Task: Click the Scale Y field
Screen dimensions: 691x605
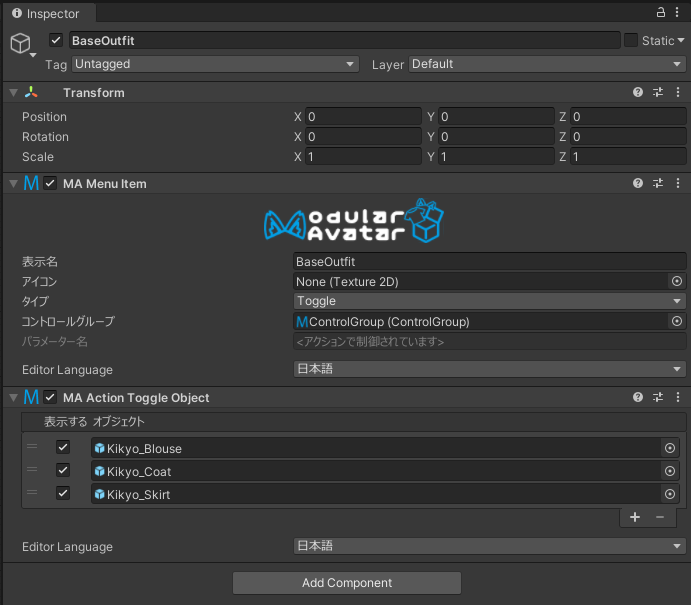Action: point(496,156)
